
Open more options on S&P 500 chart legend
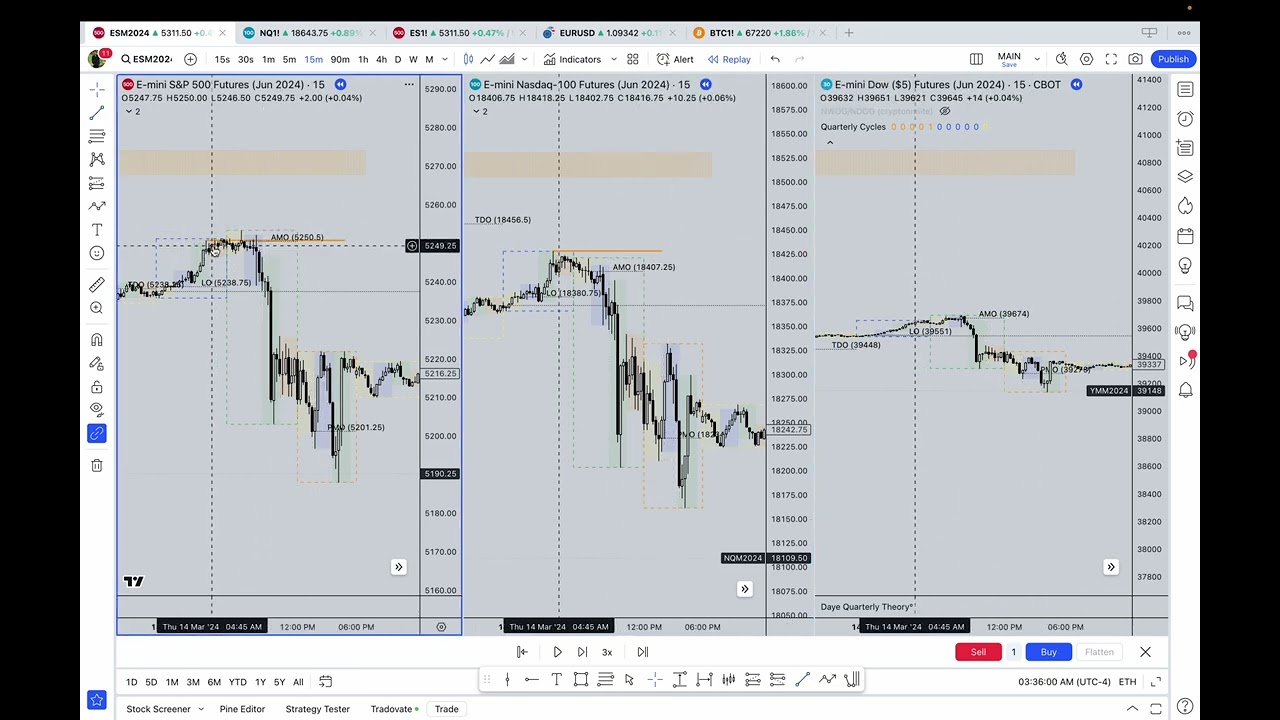tap(409, 85)
